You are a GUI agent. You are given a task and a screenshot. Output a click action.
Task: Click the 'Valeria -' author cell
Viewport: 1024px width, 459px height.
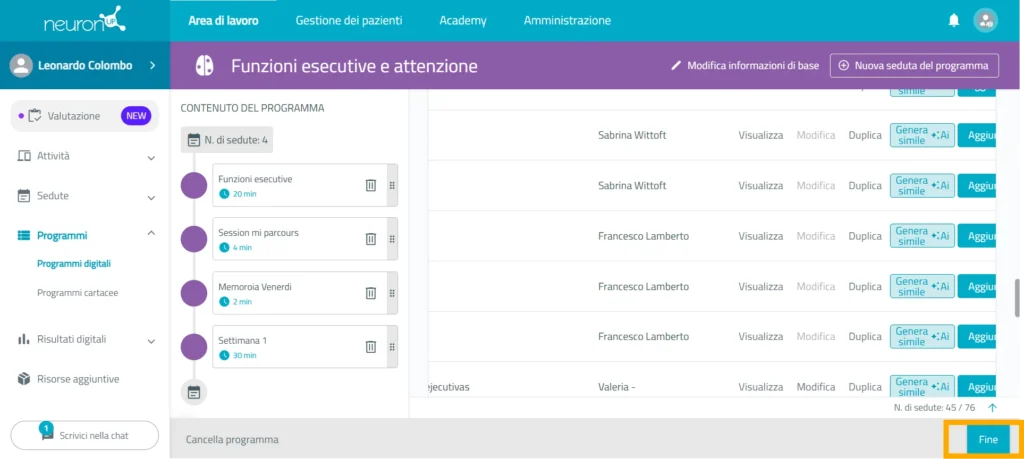coord(616,387)
